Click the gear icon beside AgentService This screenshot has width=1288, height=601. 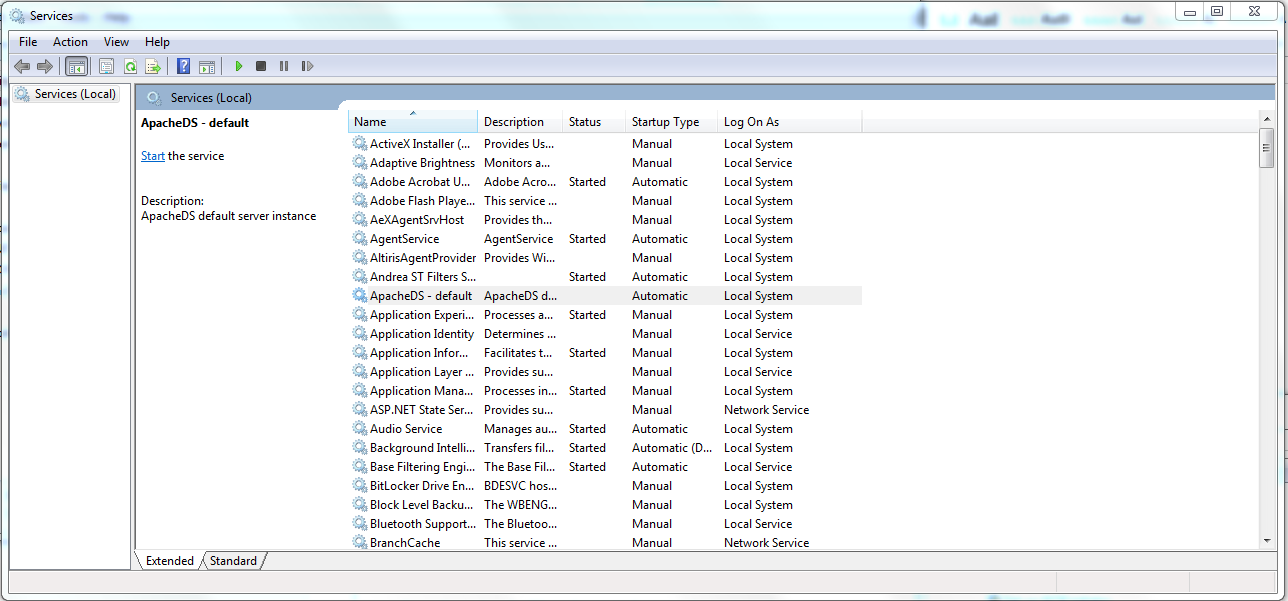coord(360,239)
